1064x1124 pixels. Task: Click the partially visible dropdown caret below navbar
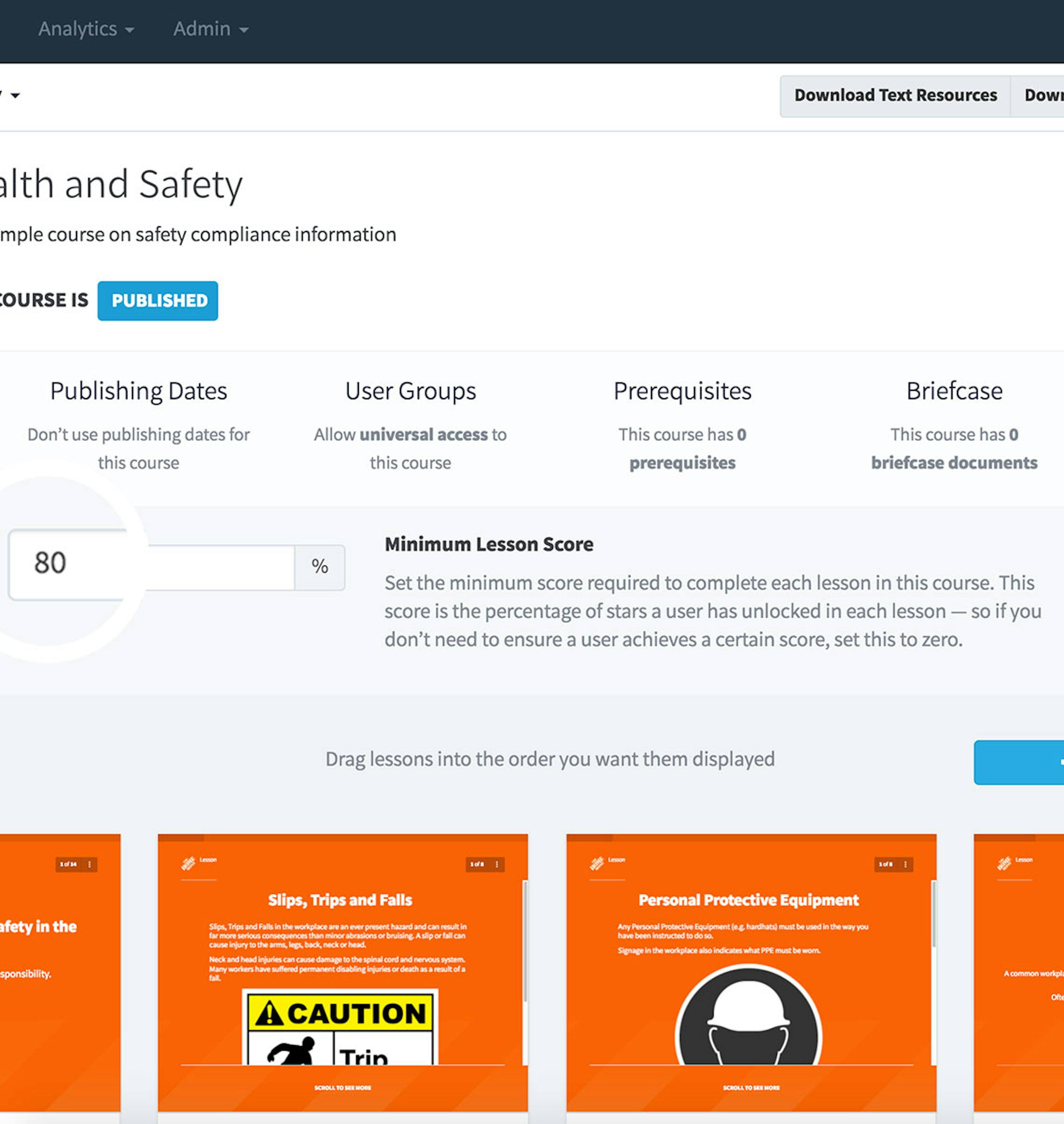[15, 96]
